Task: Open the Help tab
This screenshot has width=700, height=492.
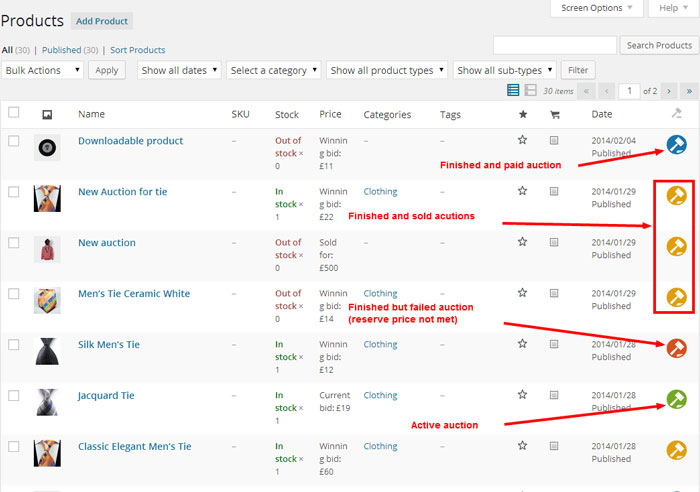Action: 673,9
